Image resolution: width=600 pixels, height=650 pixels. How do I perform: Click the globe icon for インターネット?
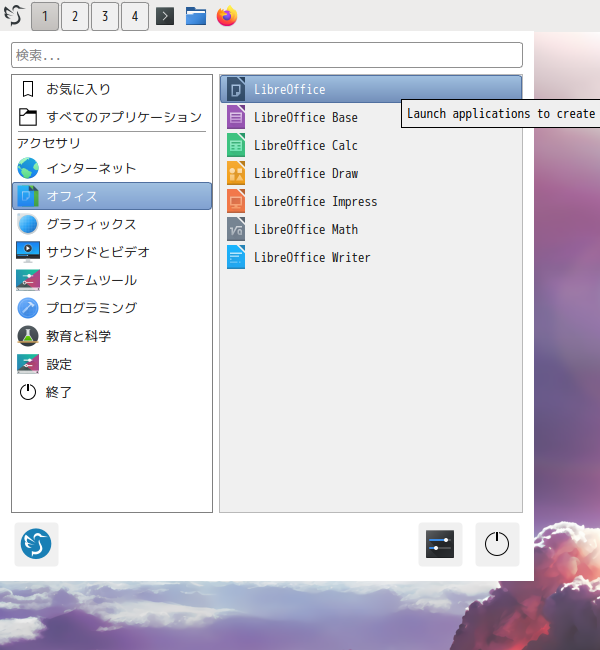28,168
